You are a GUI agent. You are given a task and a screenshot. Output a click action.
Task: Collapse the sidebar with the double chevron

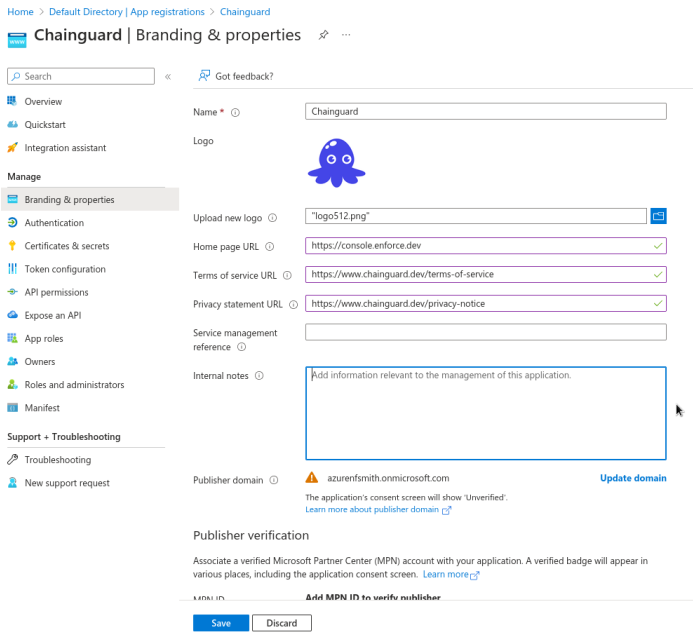pos(168,76)
